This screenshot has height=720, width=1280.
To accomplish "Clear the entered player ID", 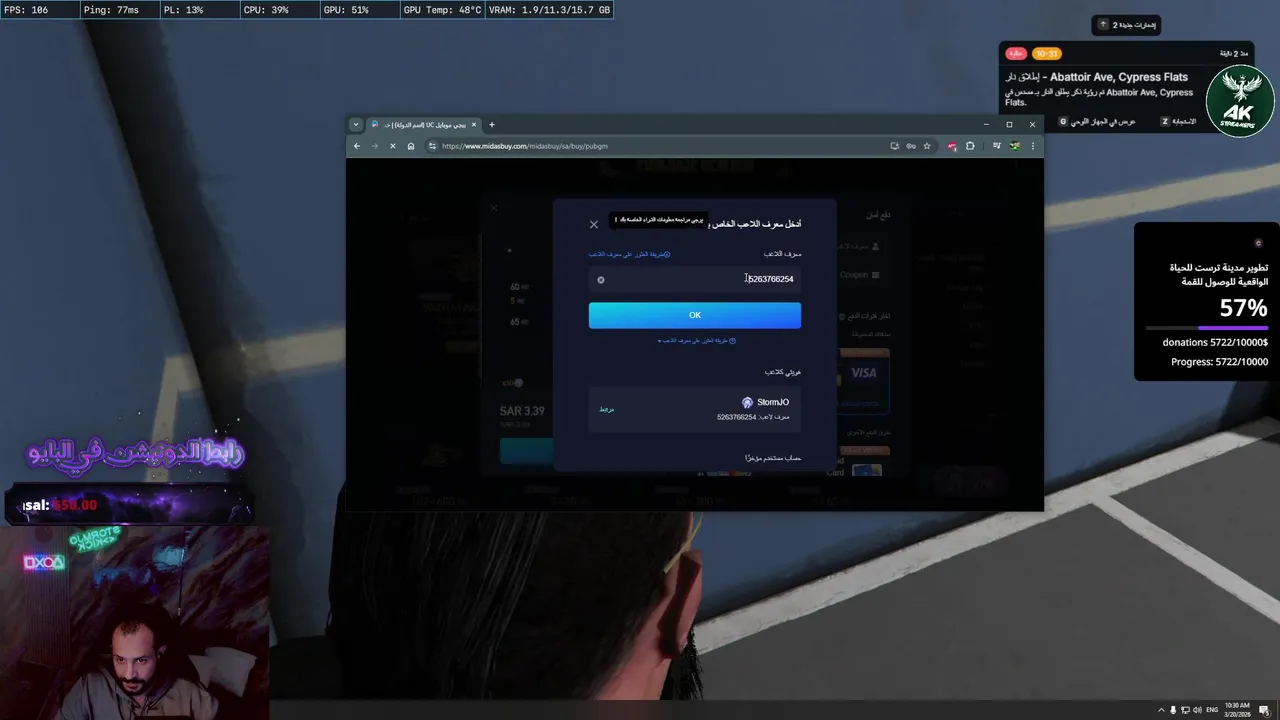I will coord(601,280).
